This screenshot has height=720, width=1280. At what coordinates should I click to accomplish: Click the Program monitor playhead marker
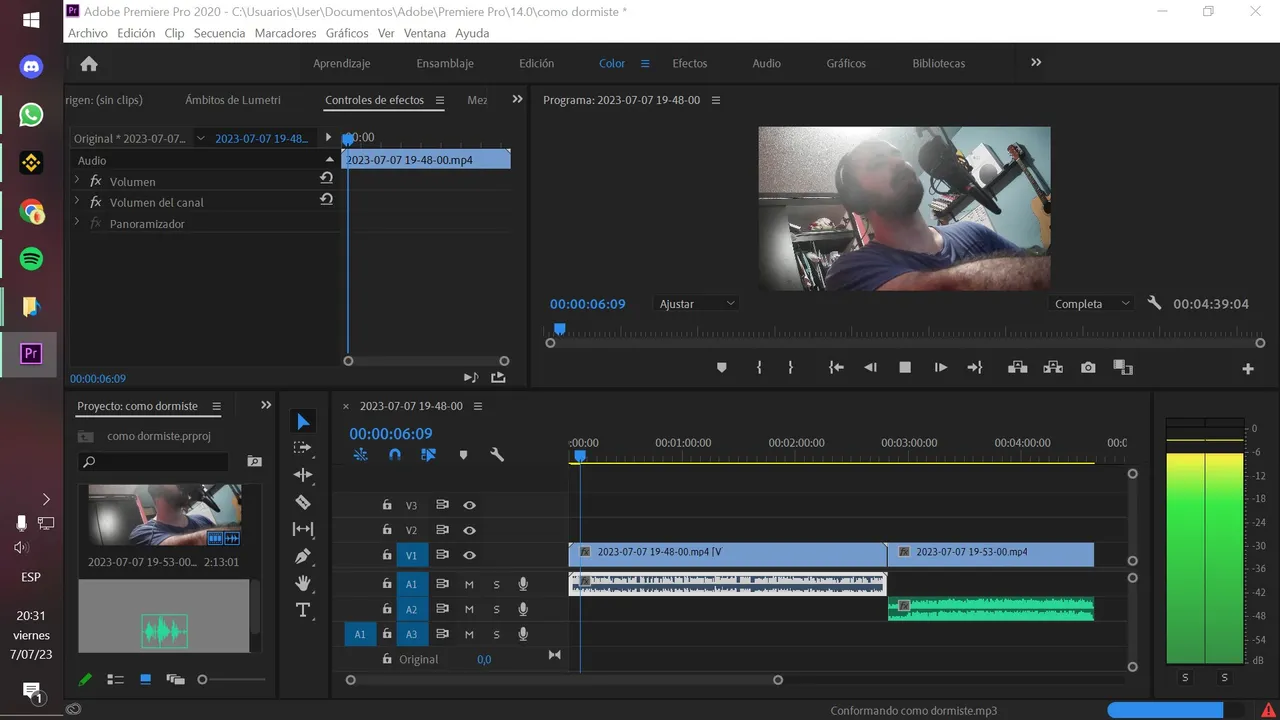tap(560, 329)
